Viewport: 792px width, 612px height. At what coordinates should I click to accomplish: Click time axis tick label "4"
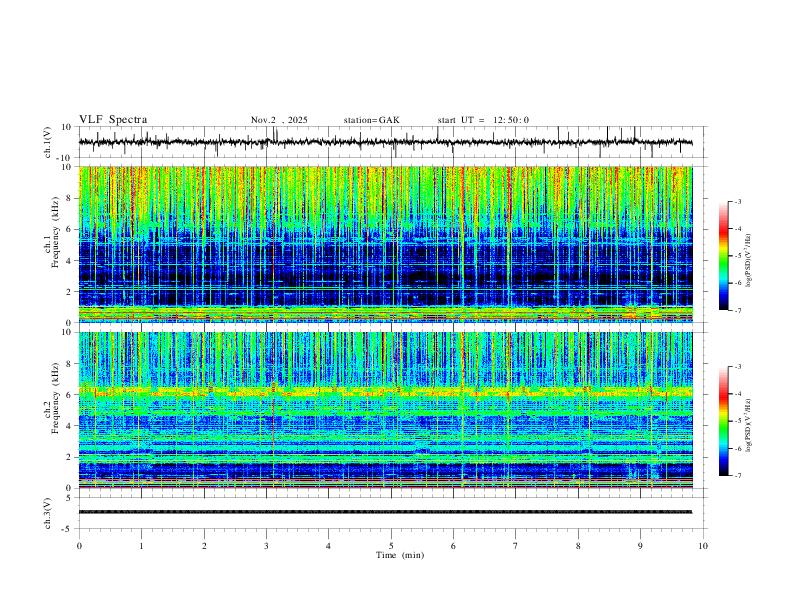[x=328, y=546]
